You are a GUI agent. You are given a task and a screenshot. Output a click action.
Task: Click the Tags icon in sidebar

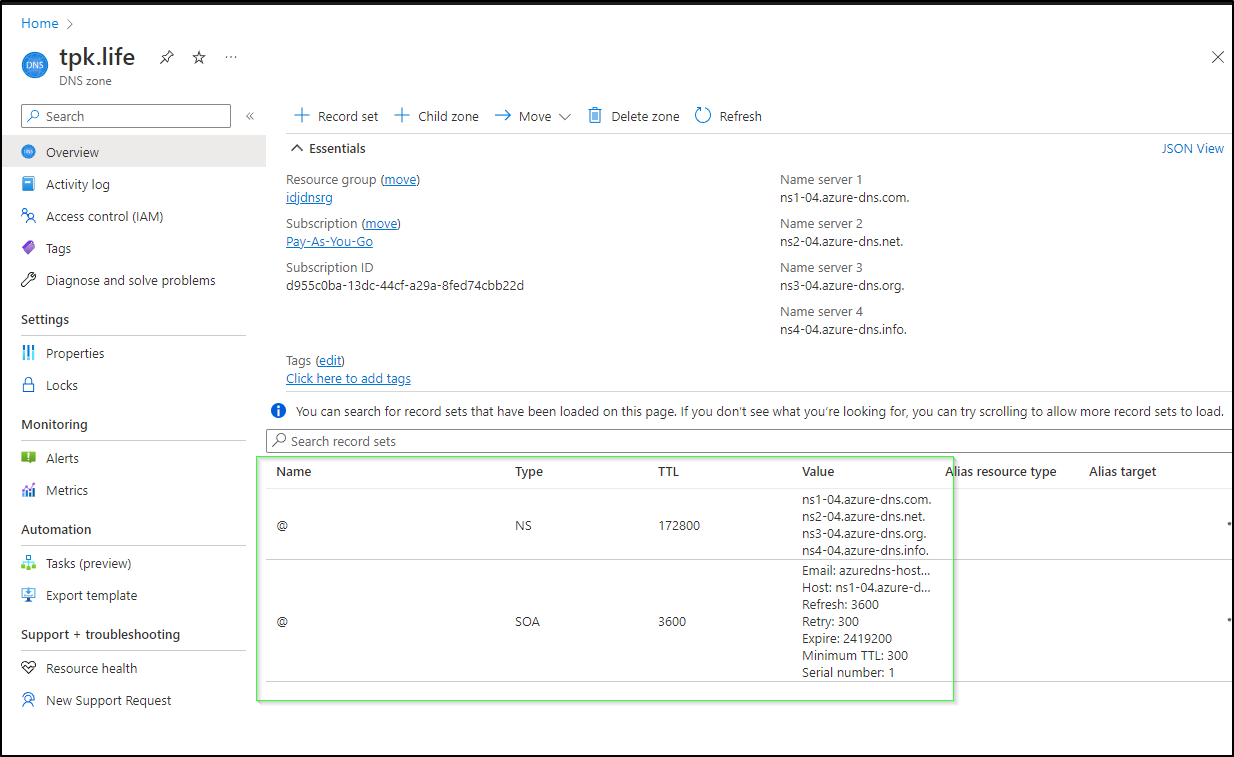coord(29,248)
